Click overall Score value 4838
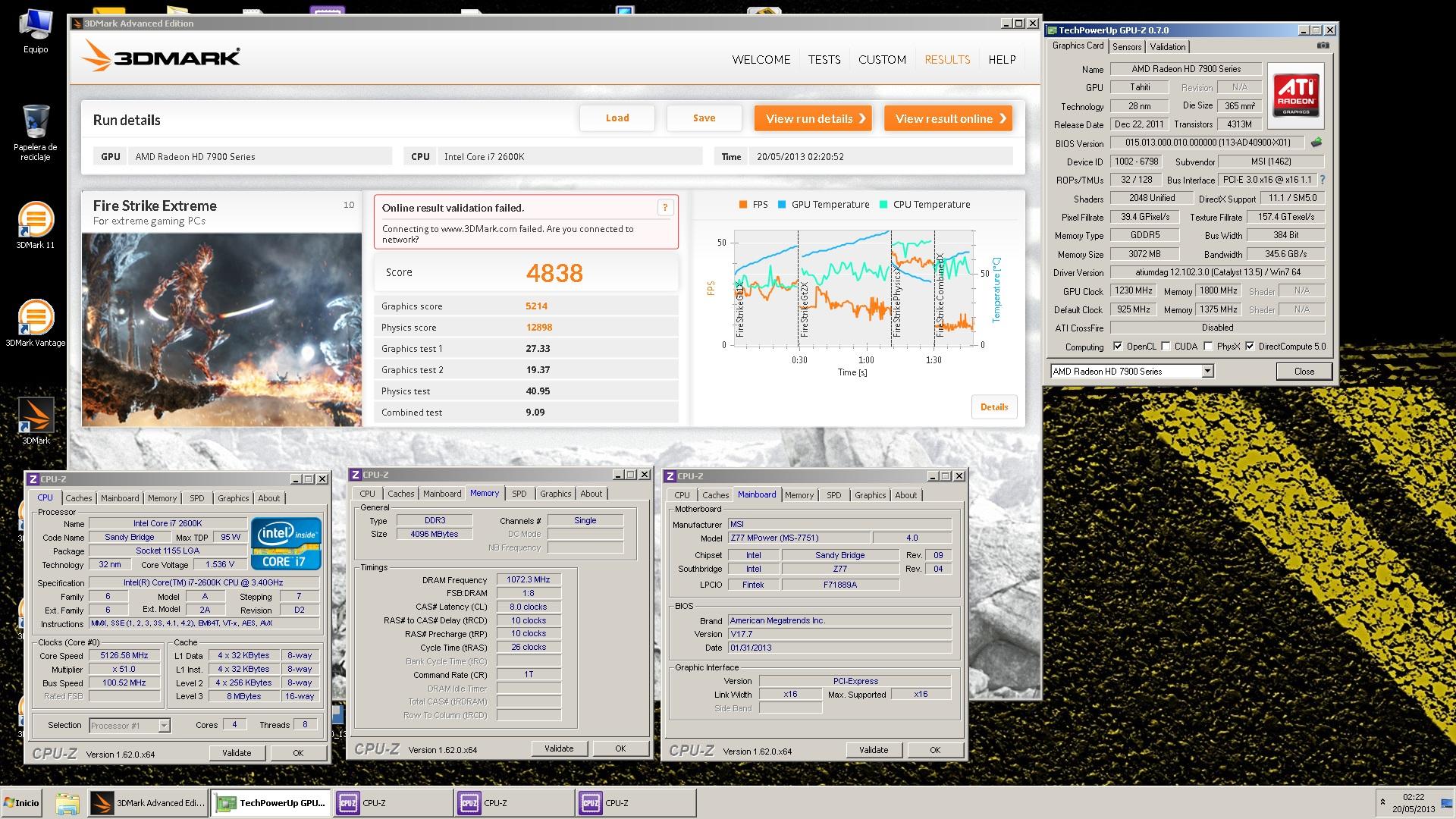The width and height of the screenshot is (1456, 819). pos(554,273)
